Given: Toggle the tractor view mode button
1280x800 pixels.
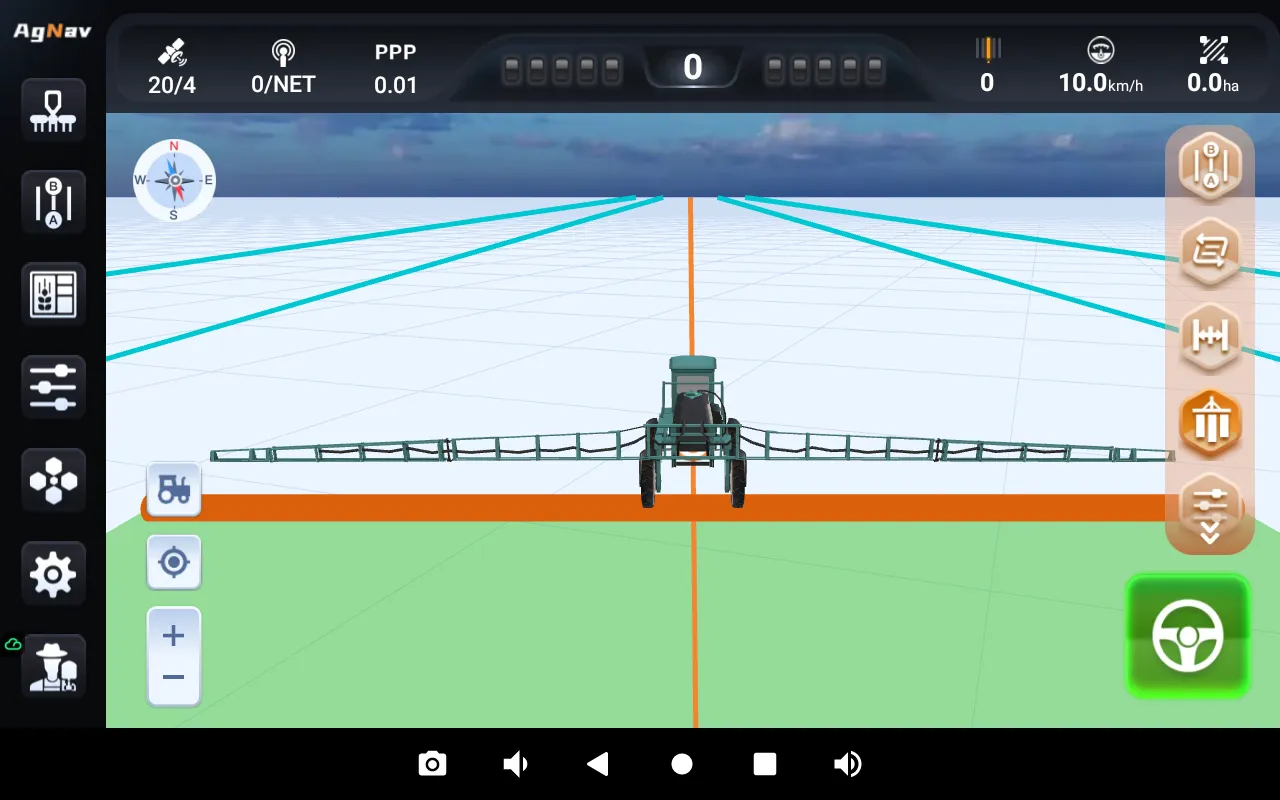Looking at the screenshot, I should coord(174,489).
